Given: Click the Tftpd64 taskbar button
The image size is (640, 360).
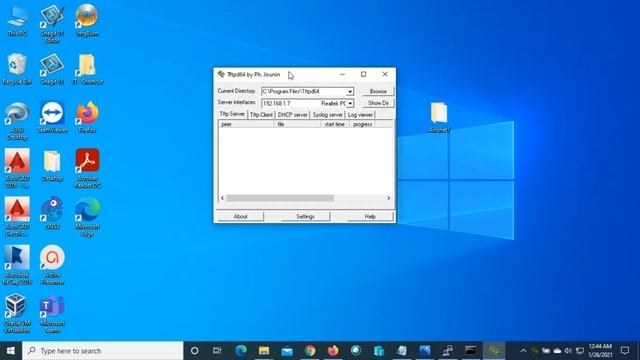Looking at the screenshot, I should (494, 350).
